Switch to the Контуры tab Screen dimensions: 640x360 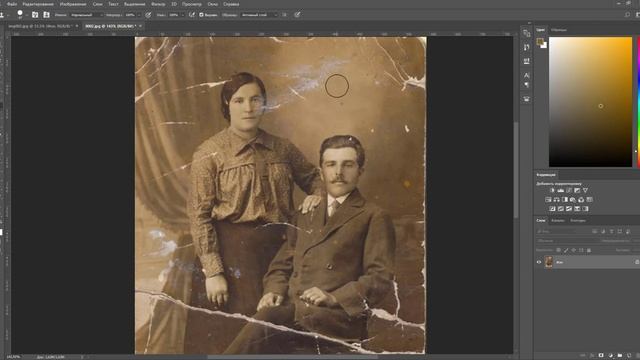(578, 220)
